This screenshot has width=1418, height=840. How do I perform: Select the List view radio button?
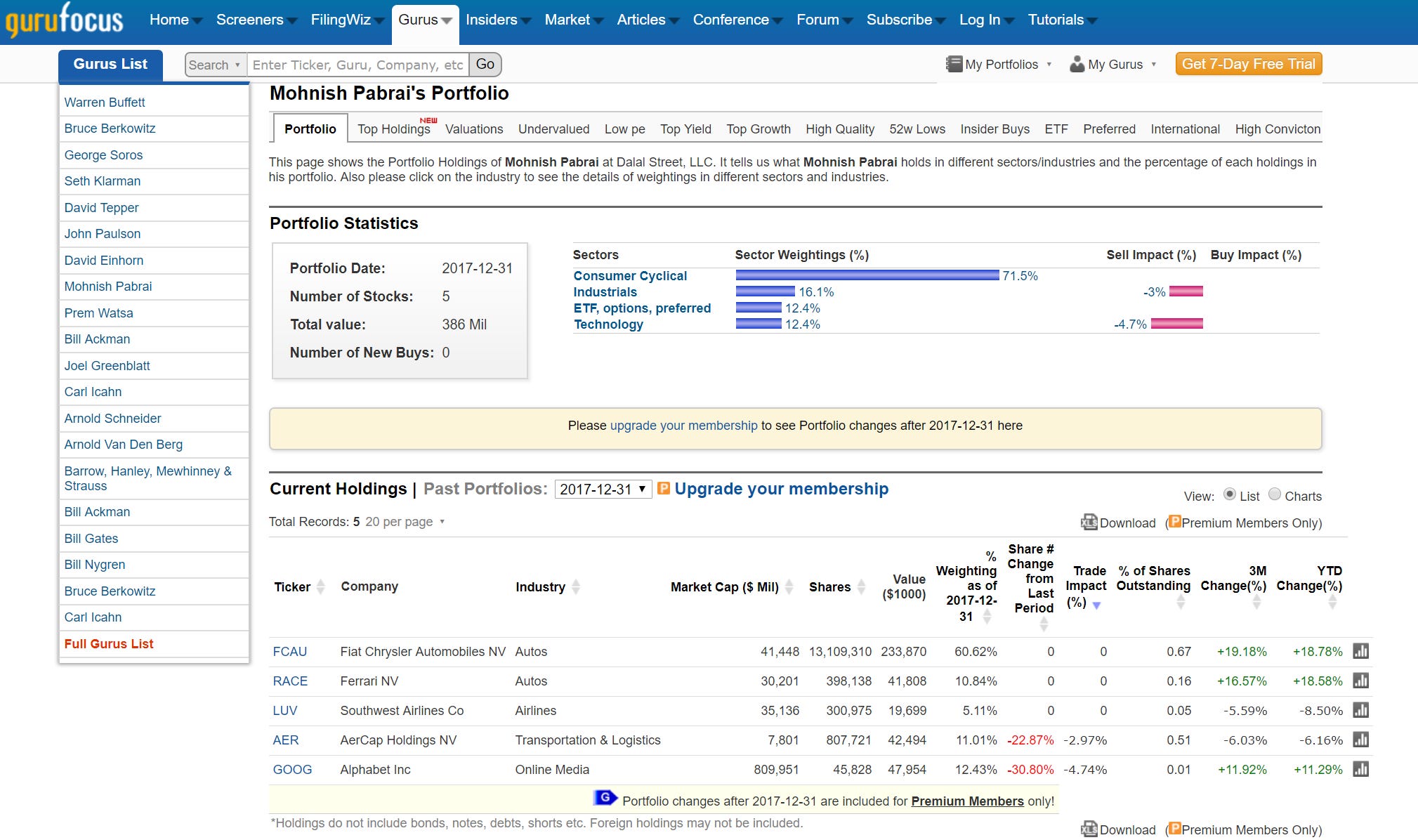[x=1229, y=494]
